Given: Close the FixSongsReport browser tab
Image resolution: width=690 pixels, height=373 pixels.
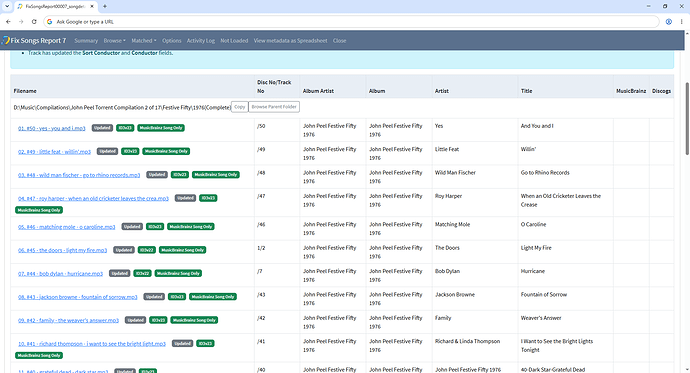Looking at the screenshot, I should tap(92, 6).
